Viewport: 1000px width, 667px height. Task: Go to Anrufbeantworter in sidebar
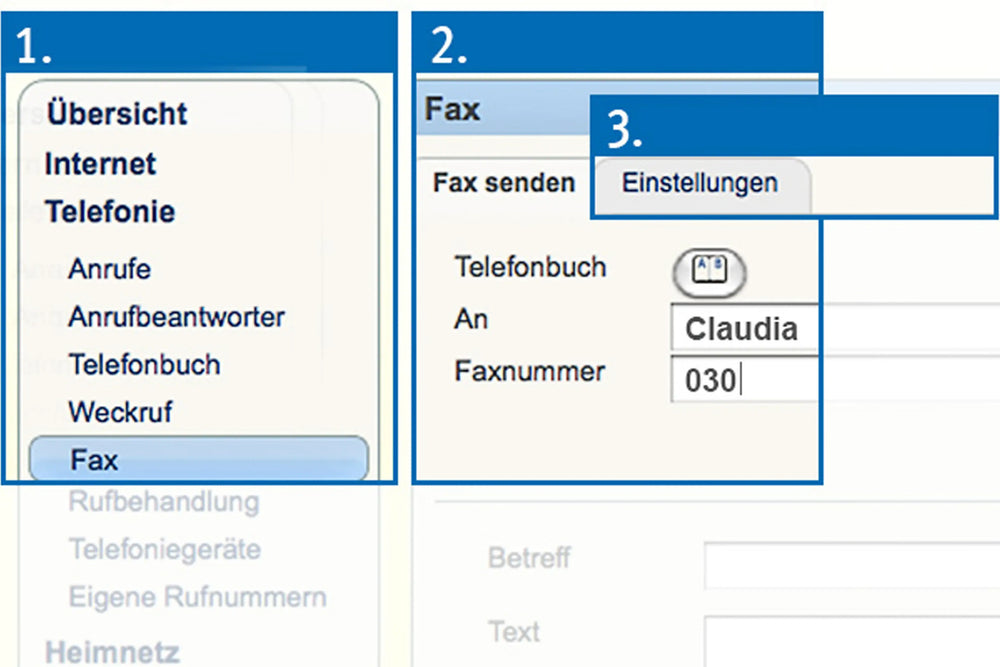tap(176, 317)
